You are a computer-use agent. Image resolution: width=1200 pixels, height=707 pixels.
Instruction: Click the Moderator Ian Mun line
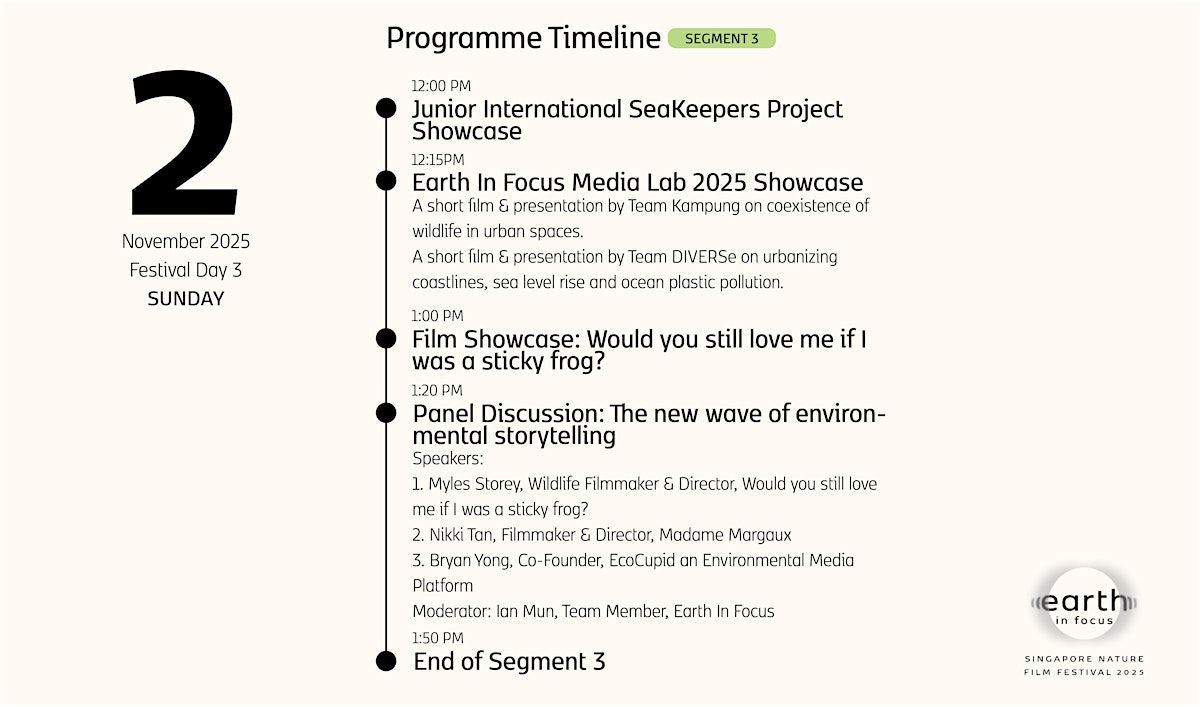pyautogui.click(x=593, y=611)
